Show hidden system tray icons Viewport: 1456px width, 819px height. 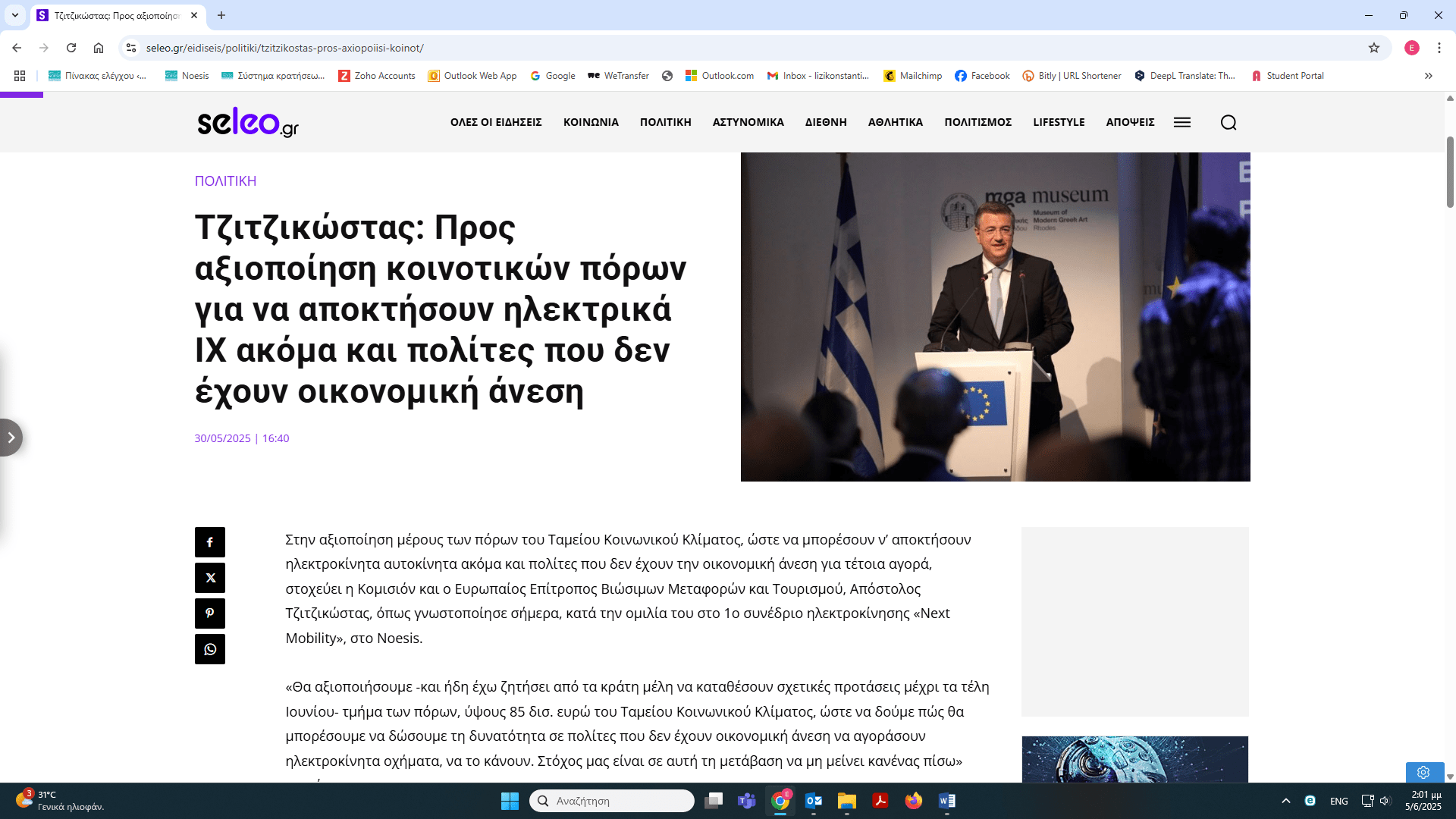click(x=1286, y=801)
